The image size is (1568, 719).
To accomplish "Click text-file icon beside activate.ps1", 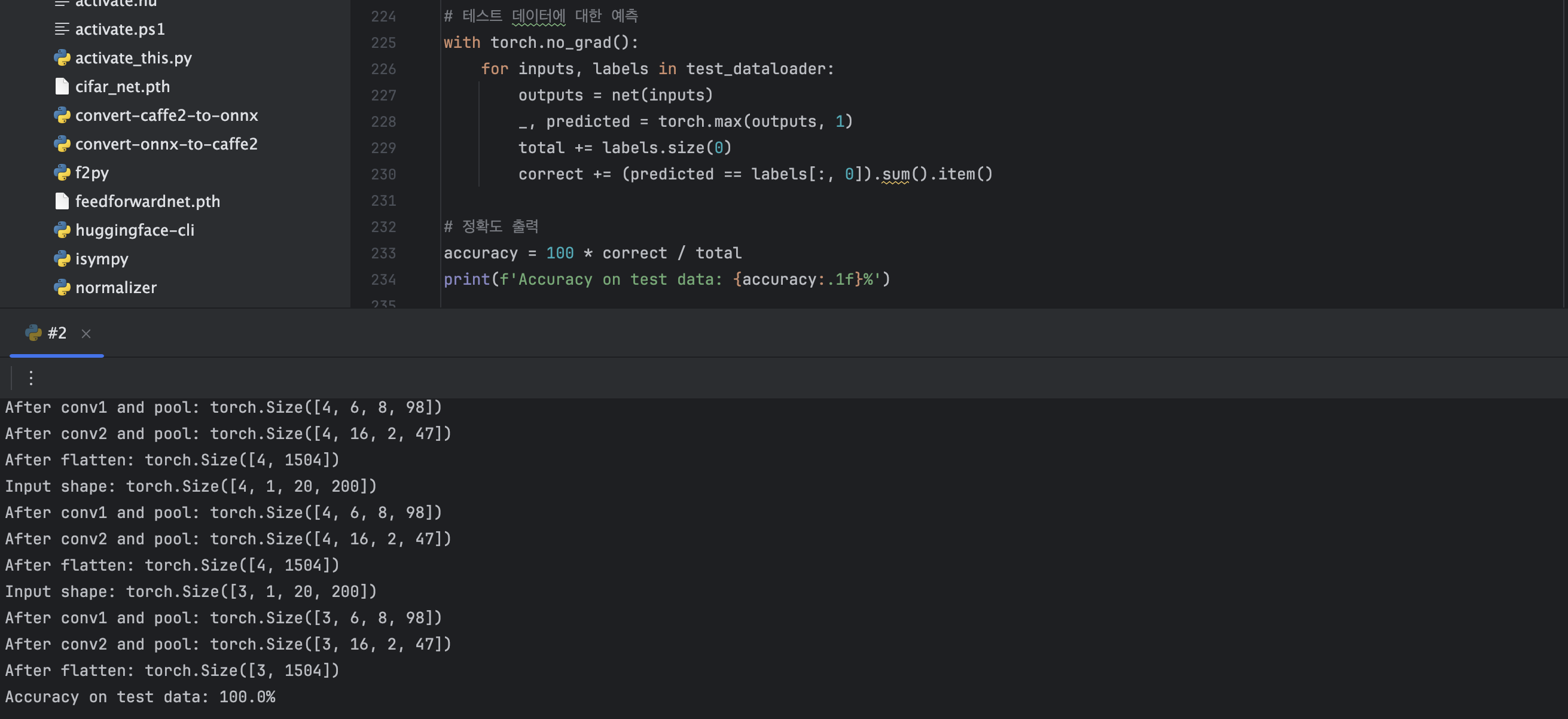I will click(62, 29).
